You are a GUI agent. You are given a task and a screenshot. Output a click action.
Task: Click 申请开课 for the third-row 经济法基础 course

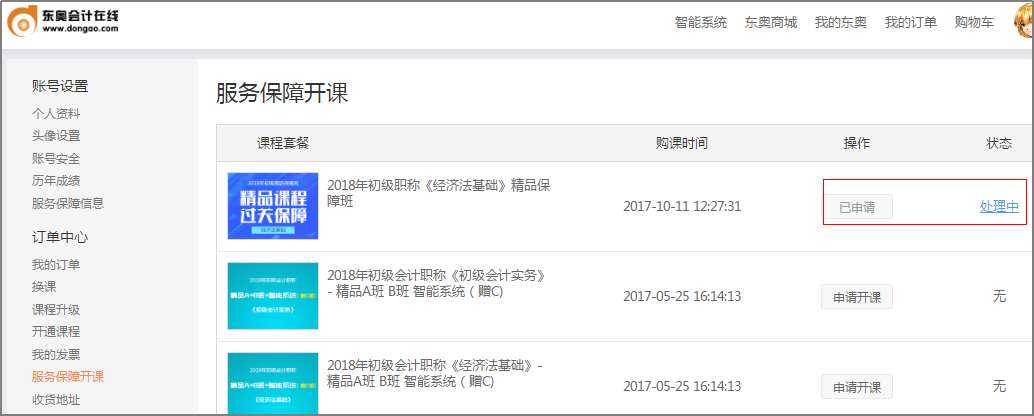(x=857, y=387)
